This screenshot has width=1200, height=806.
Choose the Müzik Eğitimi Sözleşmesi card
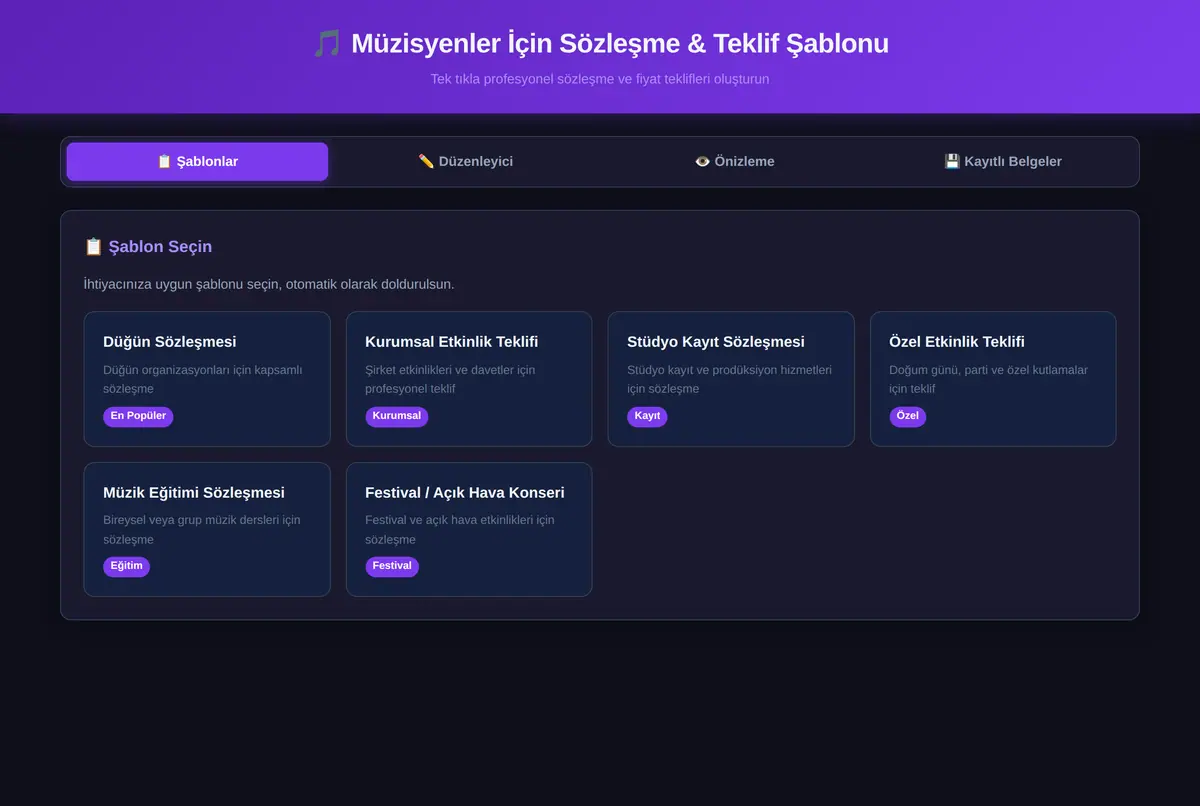(207, 529)
